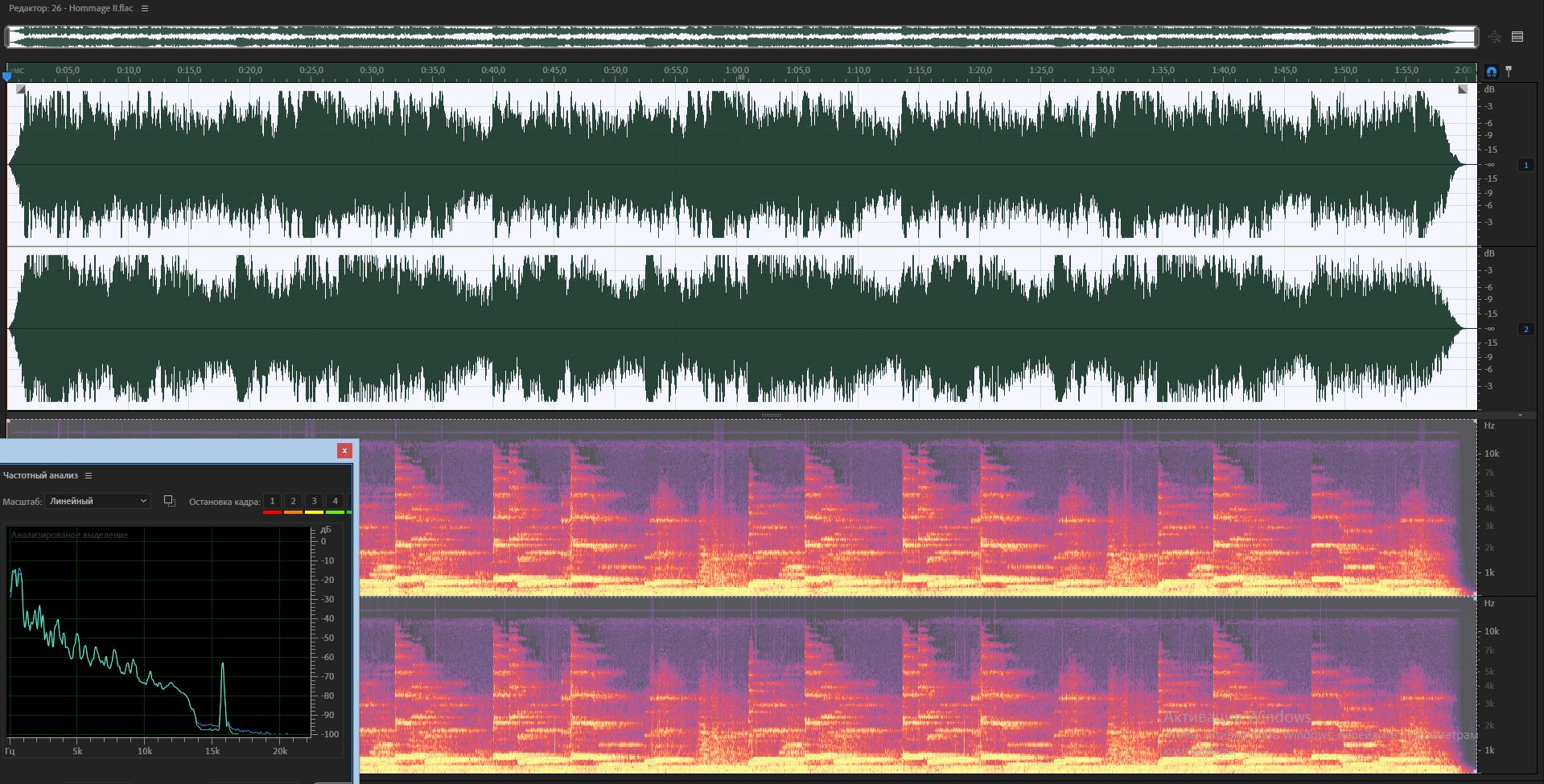Click the Частотный анализ panel title tab
Image resolution: width=1544 pixels, height=784 pixels.
pyautogui.click(x=40, y=475)
